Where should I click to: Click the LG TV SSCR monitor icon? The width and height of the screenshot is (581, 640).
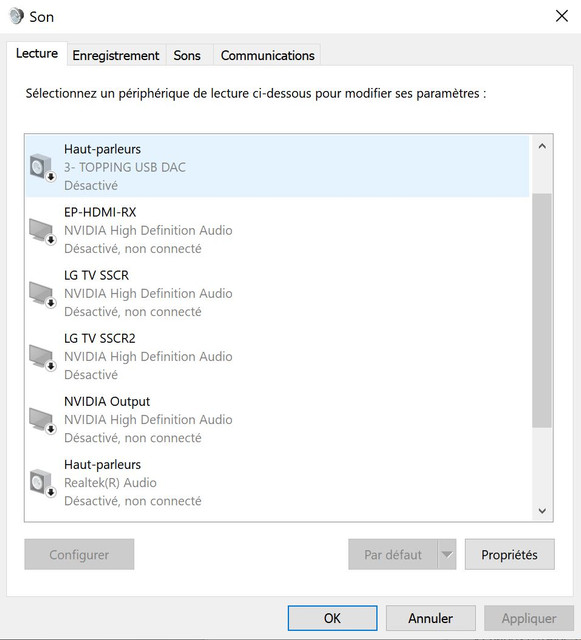click(x=42, y=295)
